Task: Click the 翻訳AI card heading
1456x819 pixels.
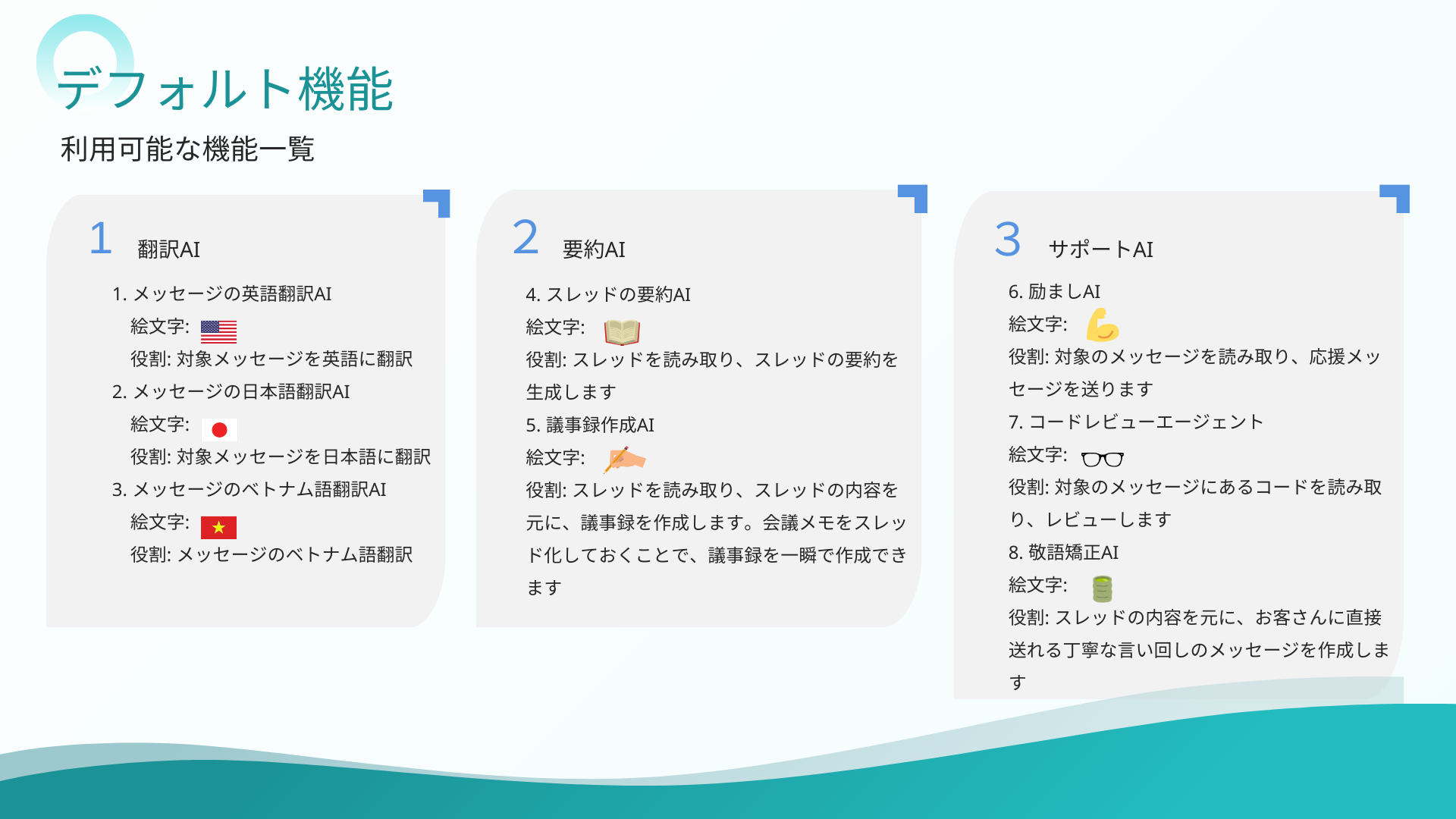Action: (168, 249)
